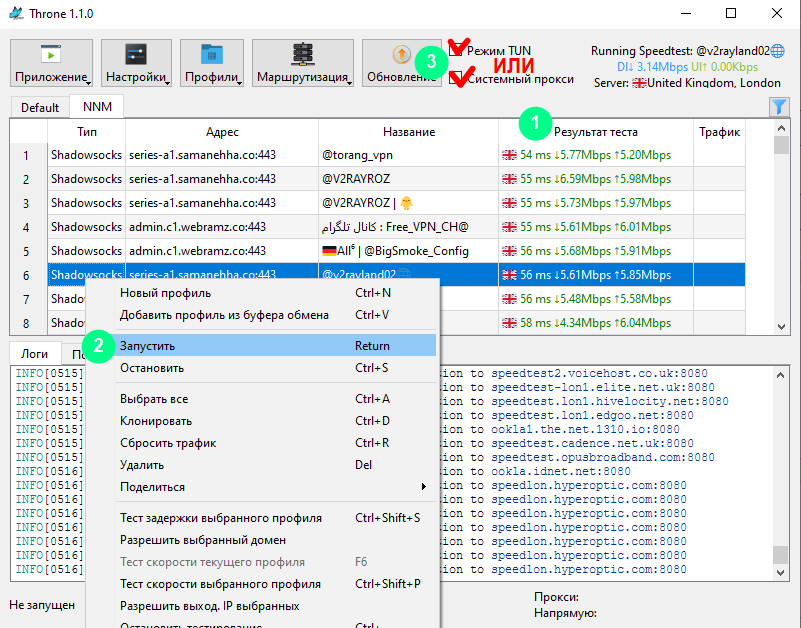This screenshot has height=628, width=801.
Task: Select Клонировать from the context menu
Action: pos(156,421)
